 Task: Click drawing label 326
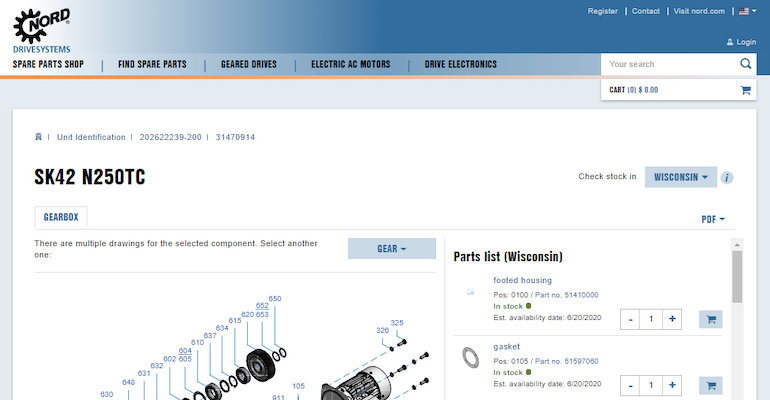coord(383,330)
